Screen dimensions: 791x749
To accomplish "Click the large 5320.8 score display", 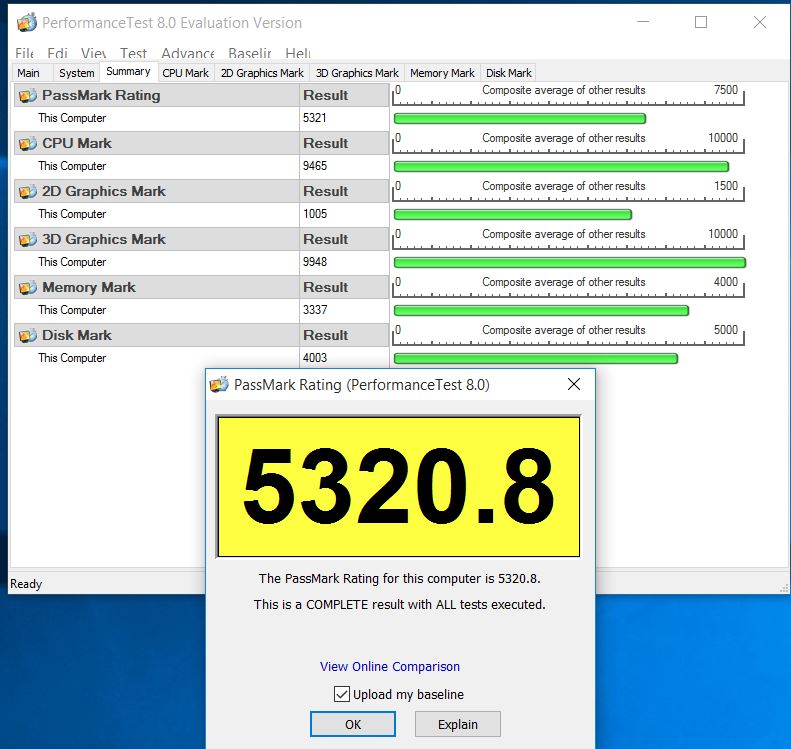I will 398,486.
